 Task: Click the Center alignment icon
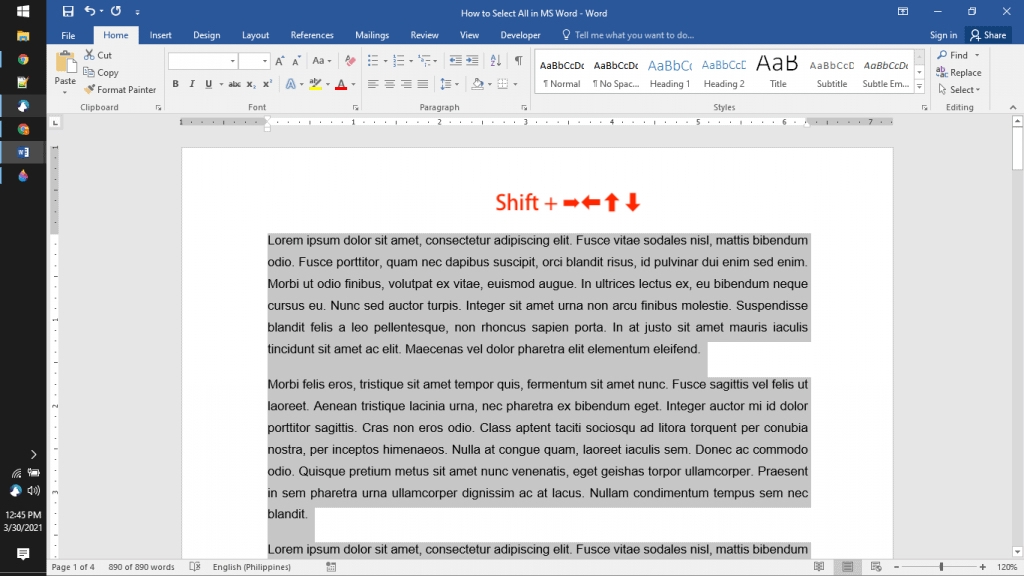tap(389, 84)
